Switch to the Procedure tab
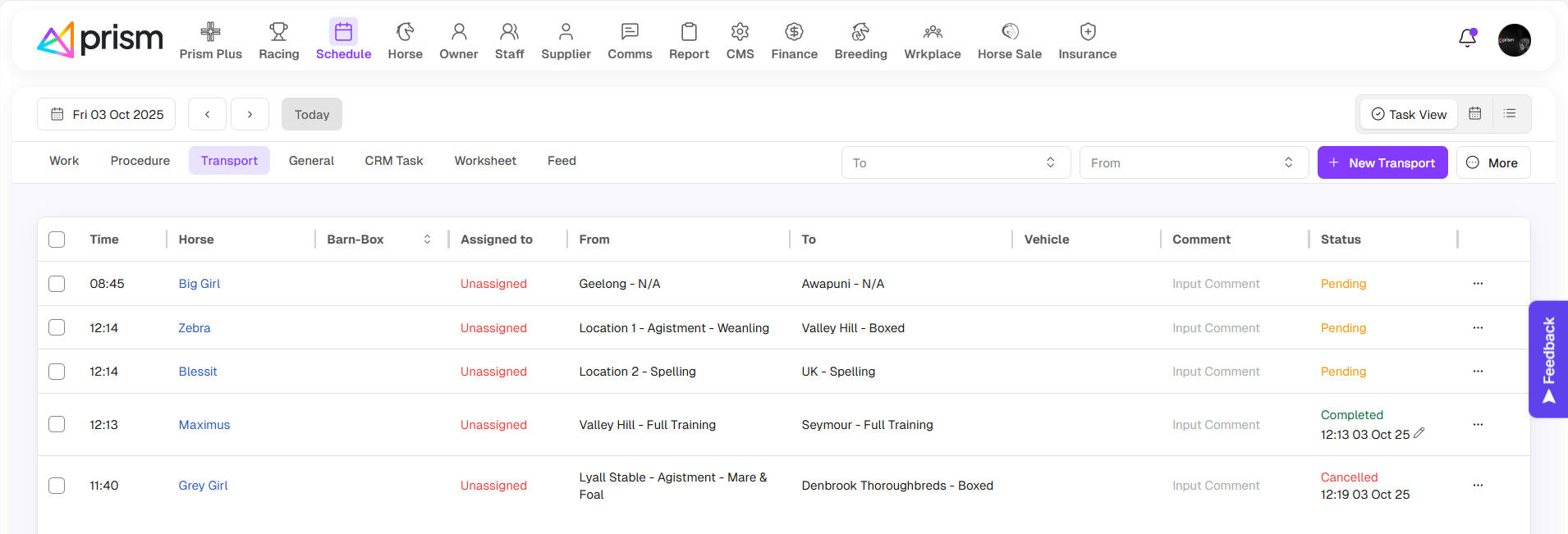The height and width of the screenshot is (534, 1568). point(140,161)
